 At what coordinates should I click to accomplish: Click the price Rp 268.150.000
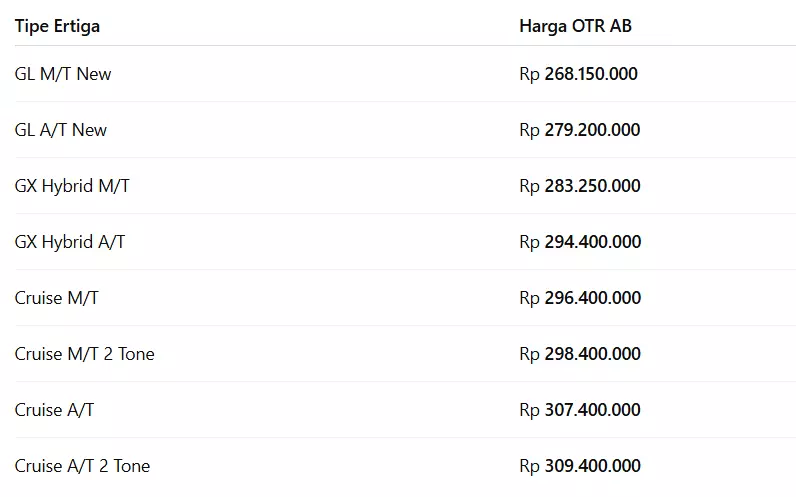[x=578, y=74]
